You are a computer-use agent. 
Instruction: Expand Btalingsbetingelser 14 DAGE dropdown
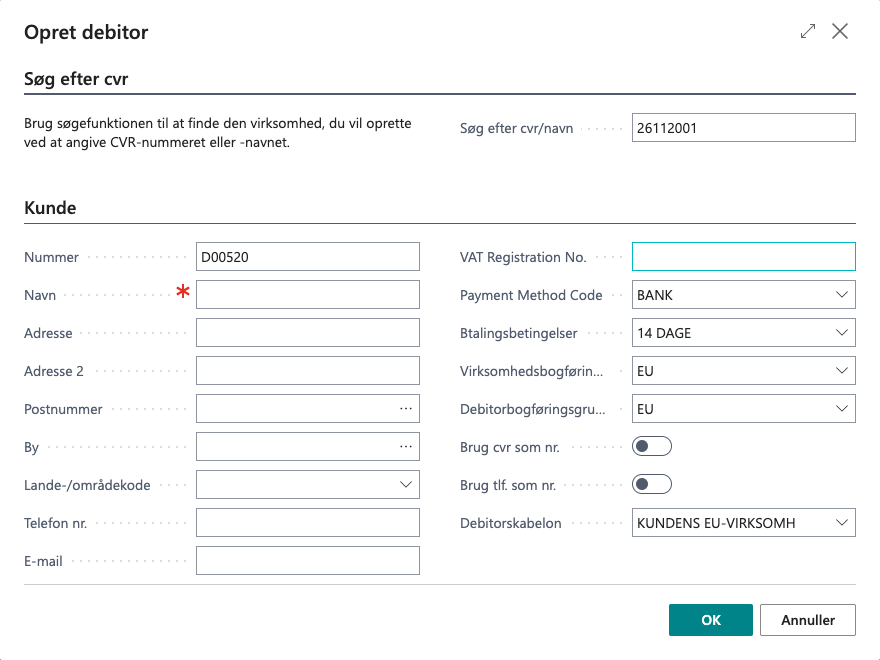click(841, 333)
